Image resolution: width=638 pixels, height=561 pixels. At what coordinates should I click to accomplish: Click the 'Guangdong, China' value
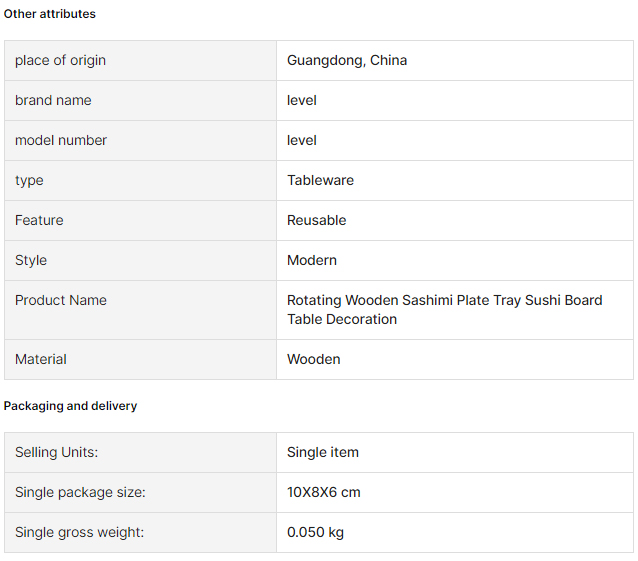pyautogui.click(x=347, y=60)
